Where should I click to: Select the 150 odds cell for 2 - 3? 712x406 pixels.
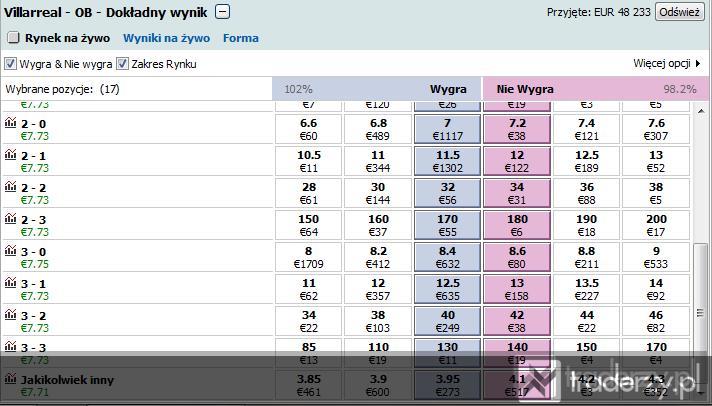[x=308, y=225]
